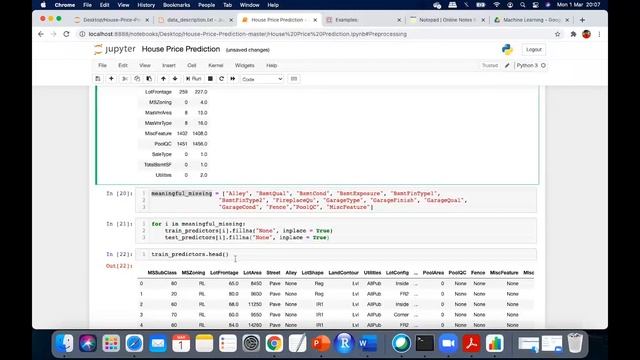Switch to the Notepad Online Notes tab
This screenshot has height=360, width=640.
click(x=448, y=20)
